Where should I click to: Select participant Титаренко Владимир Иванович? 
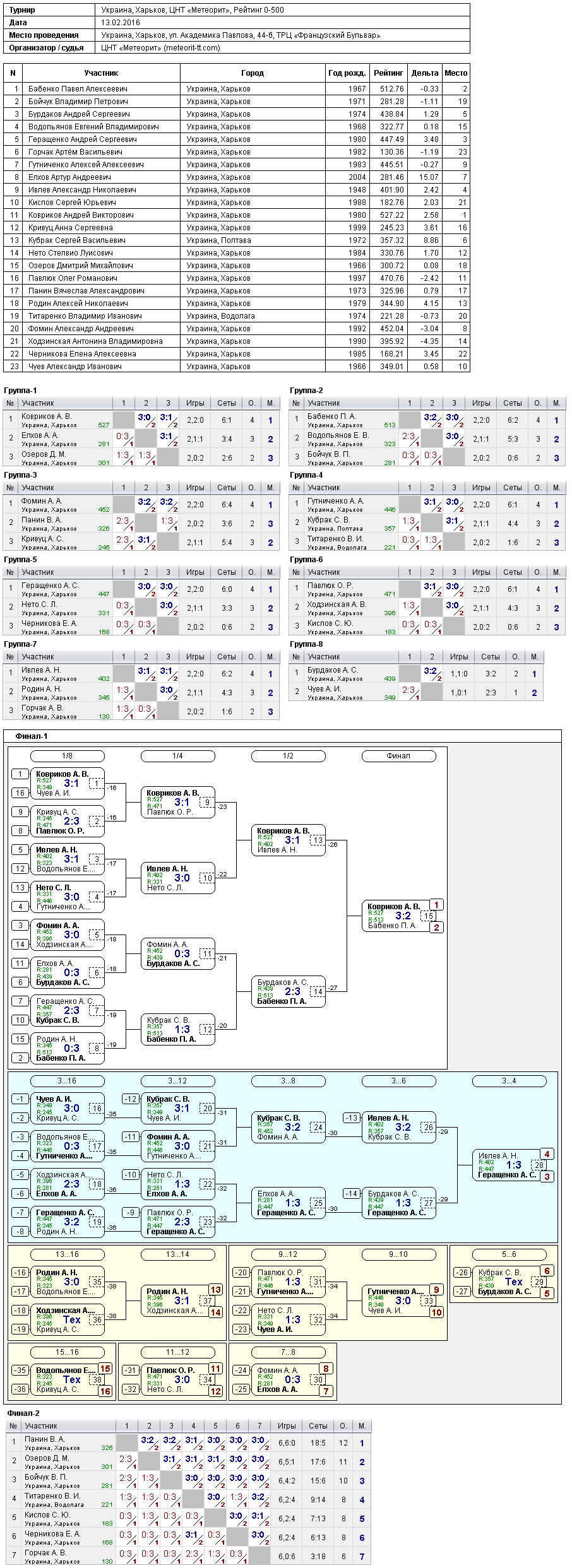[85, 316]
